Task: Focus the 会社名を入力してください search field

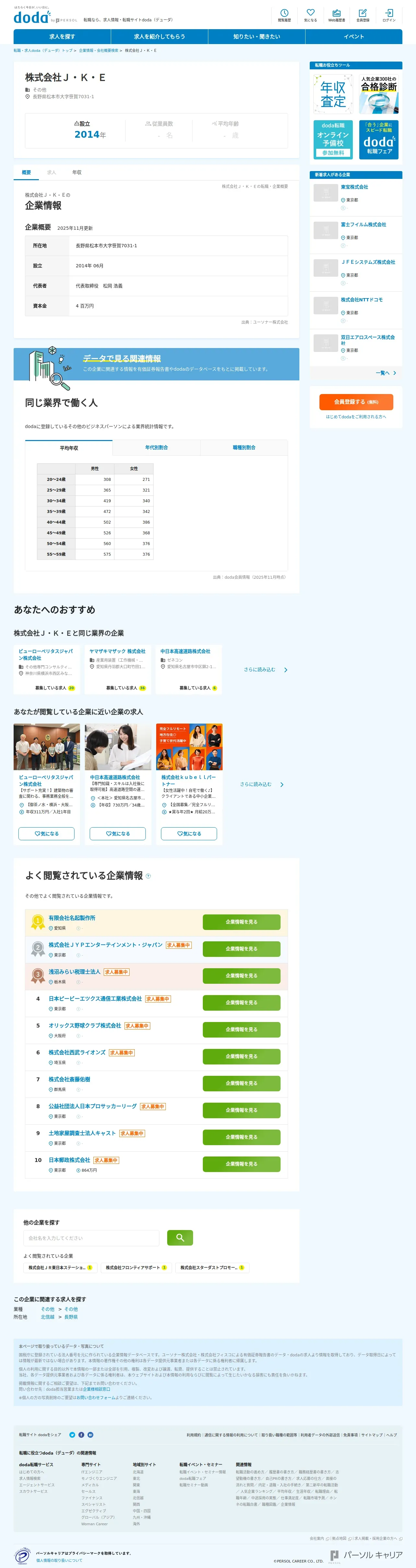Action: pos(91,1237)
